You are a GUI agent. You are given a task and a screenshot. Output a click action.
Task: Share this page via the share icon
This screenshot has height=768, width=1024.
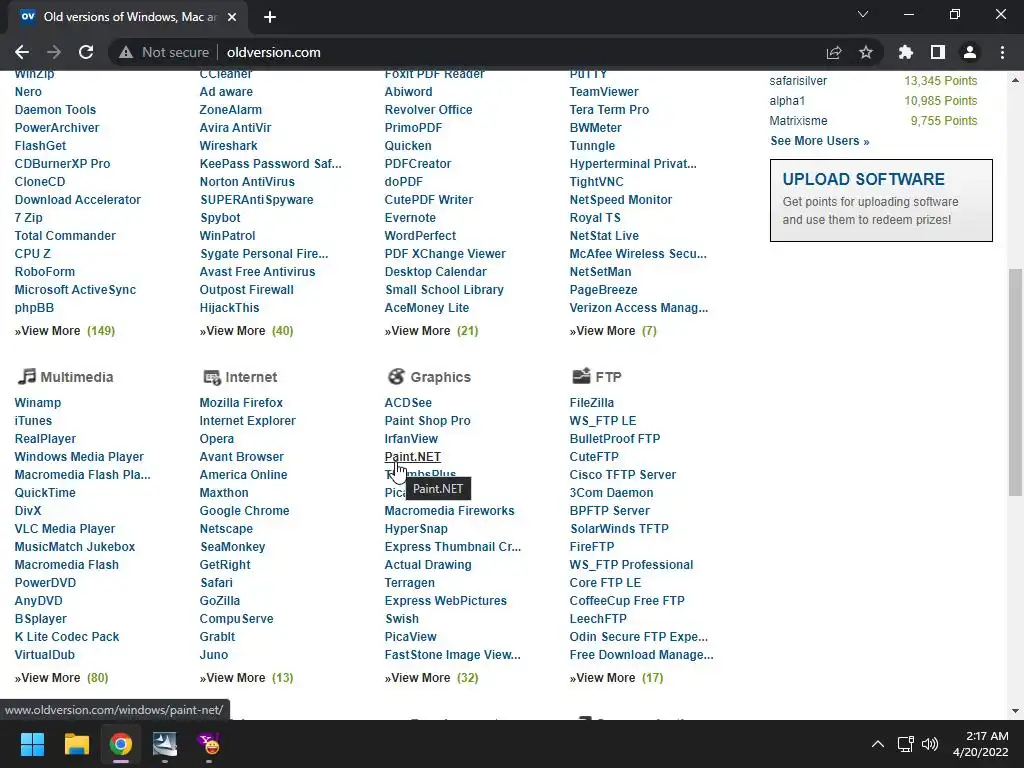(834, 52)
